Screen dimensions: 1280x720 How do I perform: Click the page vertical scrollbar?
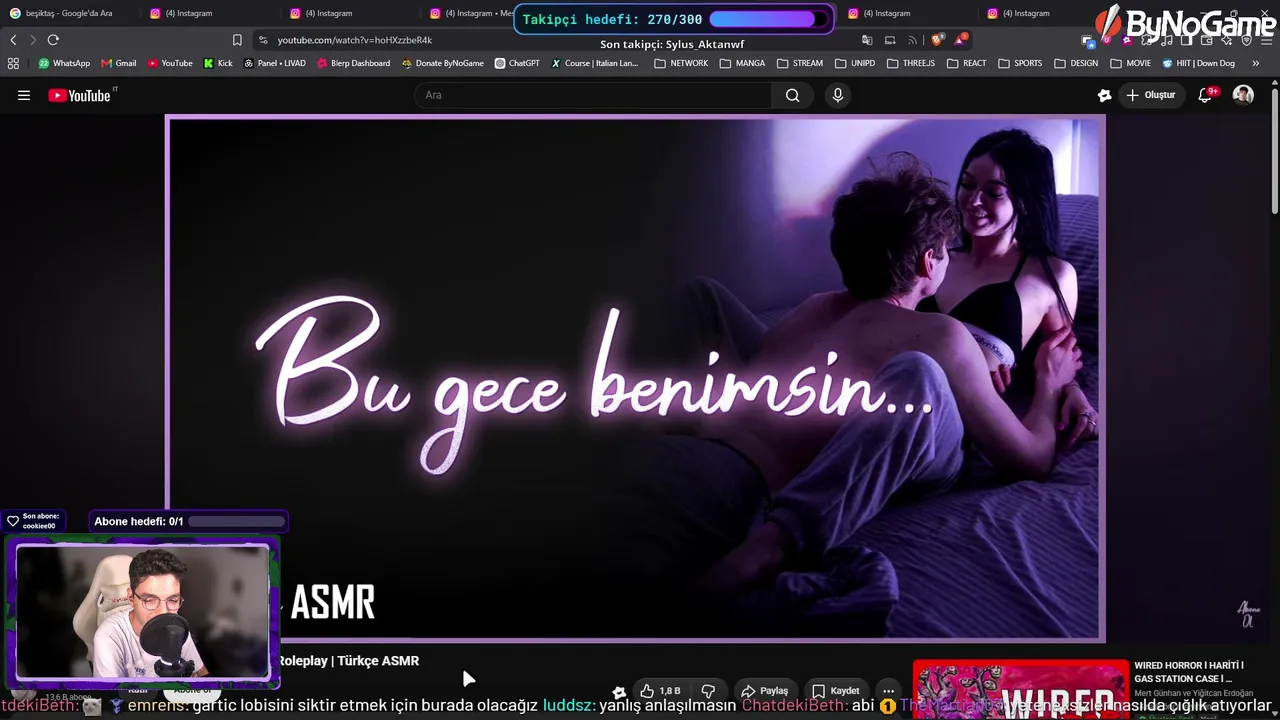tap(1274, 150)
